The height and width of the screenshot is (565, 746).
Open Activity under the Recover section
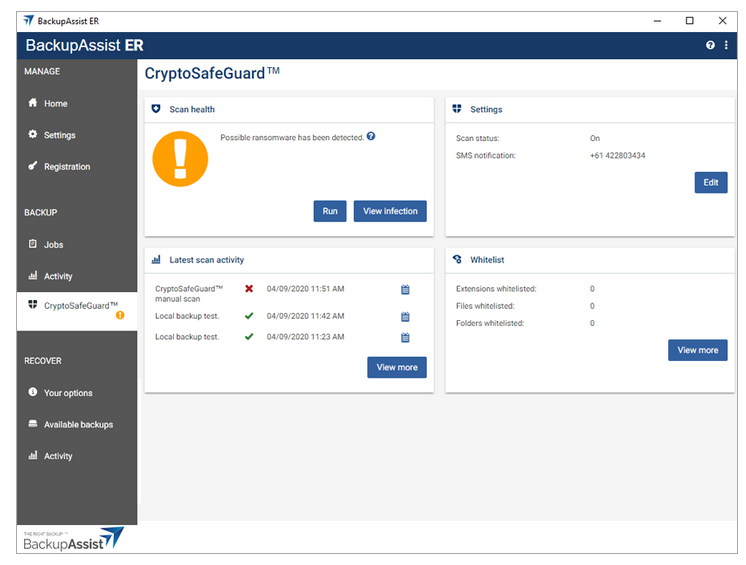(58, 456)
